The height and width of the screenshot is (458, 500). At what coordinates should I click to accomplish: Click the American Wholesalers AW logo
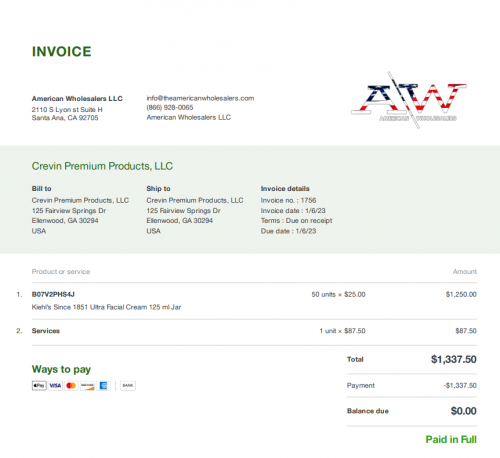pyautogui.click(x=409, y=100)
